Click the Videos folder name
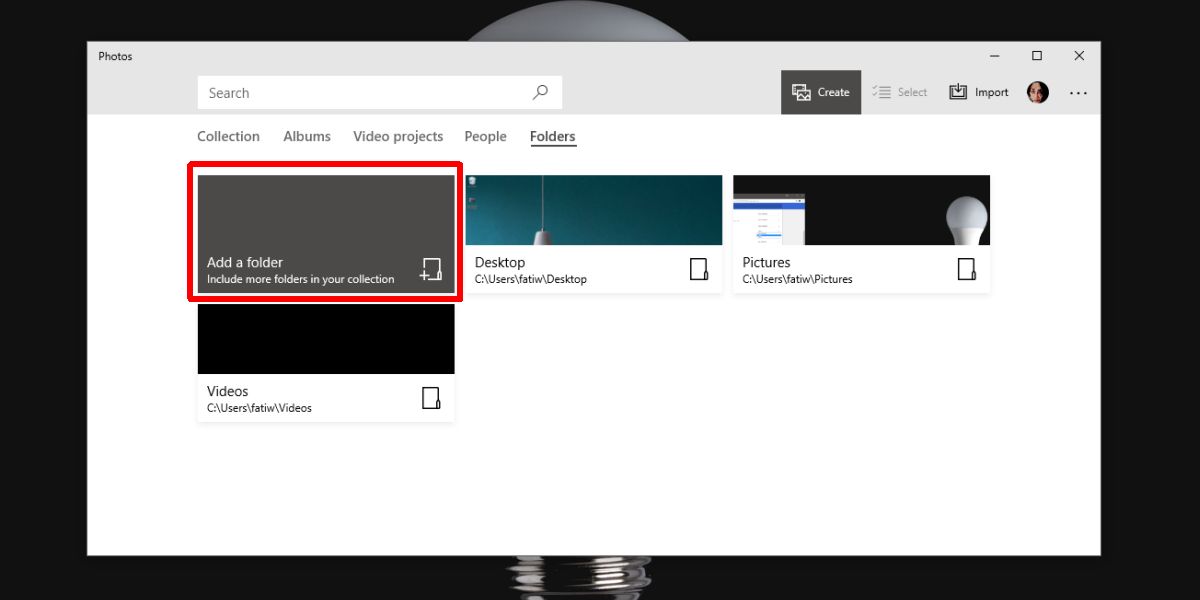The image size is (1200, 600). (x=228, y=391)
